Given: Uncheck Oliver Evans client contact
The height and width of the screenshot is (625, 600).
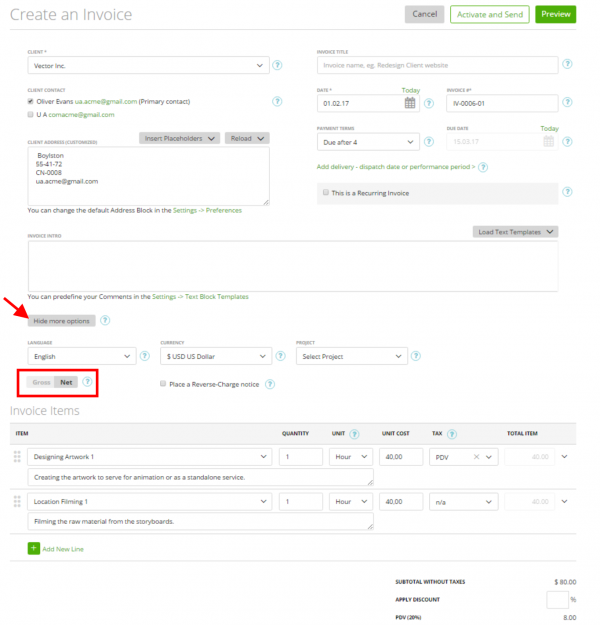Looking at the screenshot, I should click(31, 101).
